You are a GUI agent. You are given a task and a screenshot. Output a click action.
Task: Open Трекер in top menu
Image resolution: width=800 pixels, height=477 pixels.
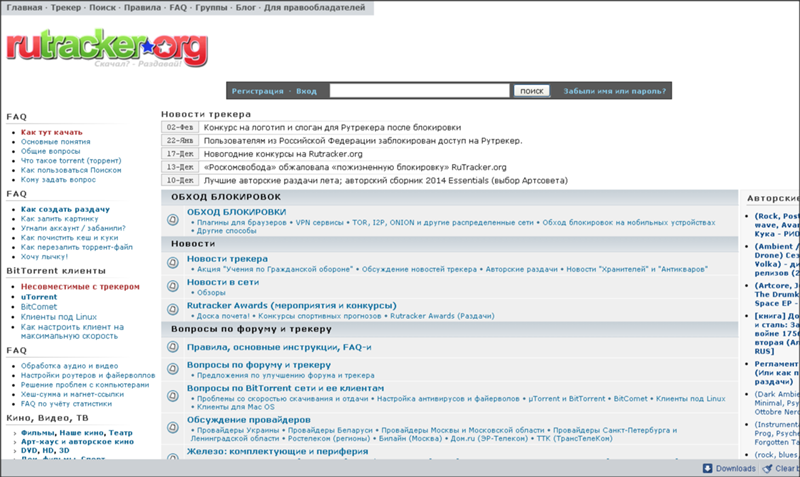(x=66, y=8)
